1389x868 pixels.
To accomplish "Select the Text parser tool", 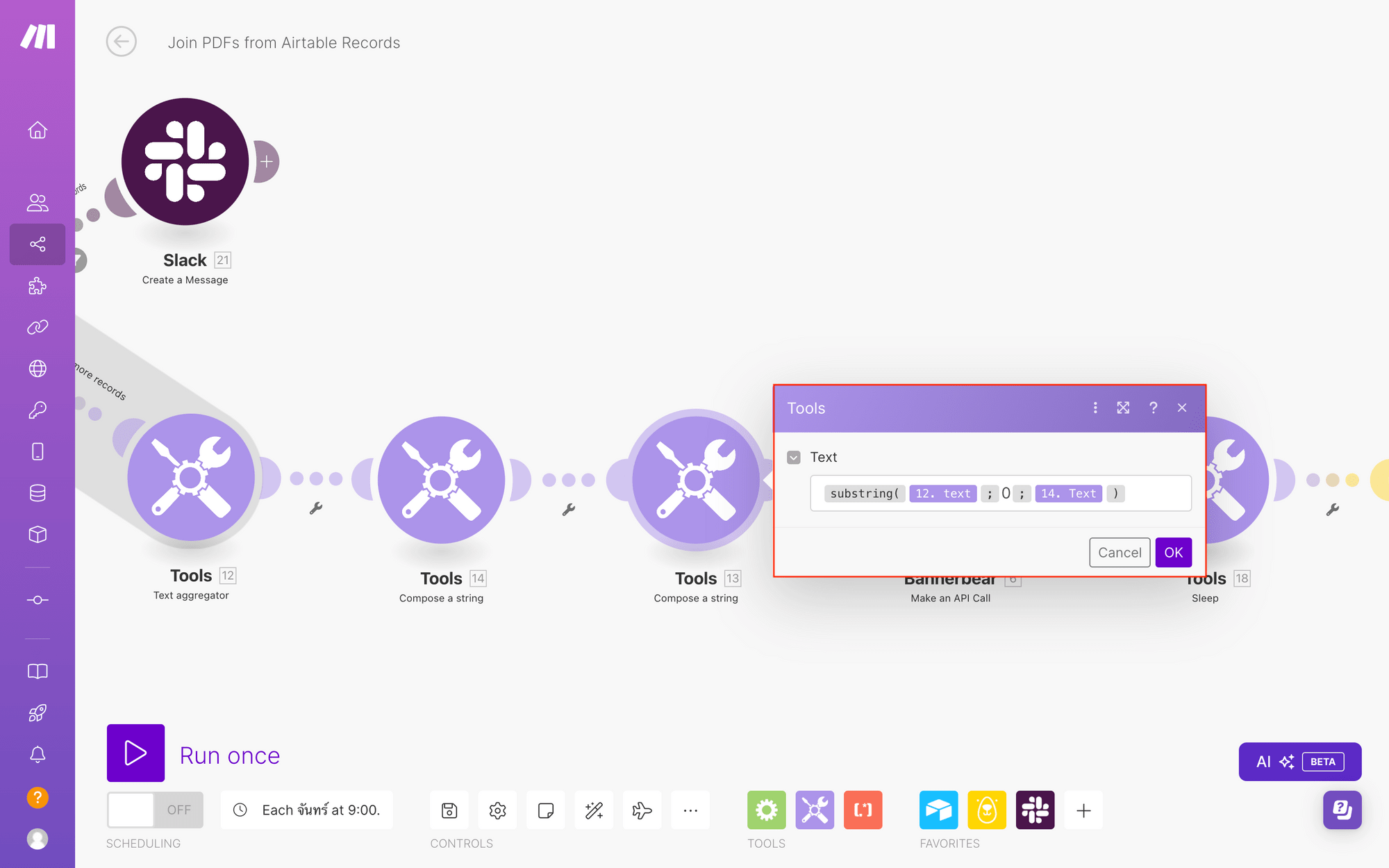I will [x=863, y=810].
